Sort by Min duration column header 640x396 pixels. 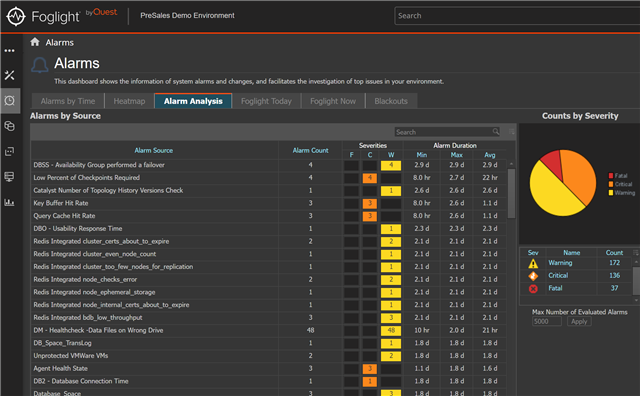pos(422,155)
